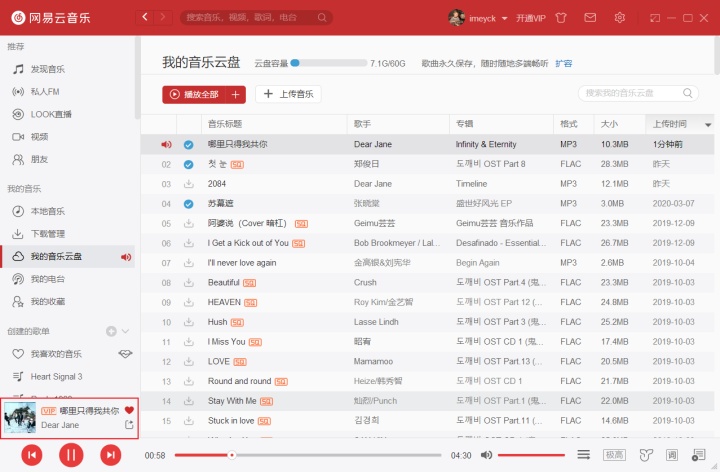
Task: Click the 播放全部 button
Action: (194, 95)
